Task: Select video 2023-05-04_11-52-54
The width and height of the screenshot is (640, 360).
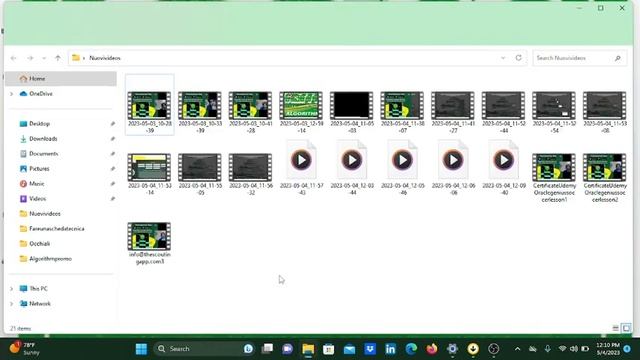Action: pyautogui.click(x=554, y=112)
